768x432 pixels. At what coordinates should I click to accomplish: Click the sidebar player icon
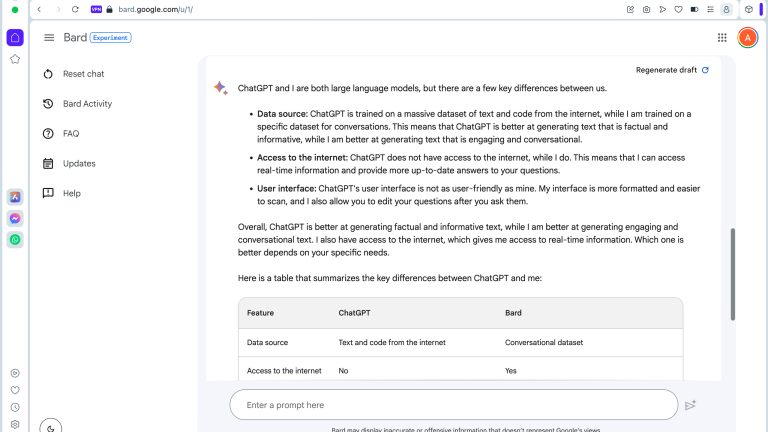tap(15, 373)
